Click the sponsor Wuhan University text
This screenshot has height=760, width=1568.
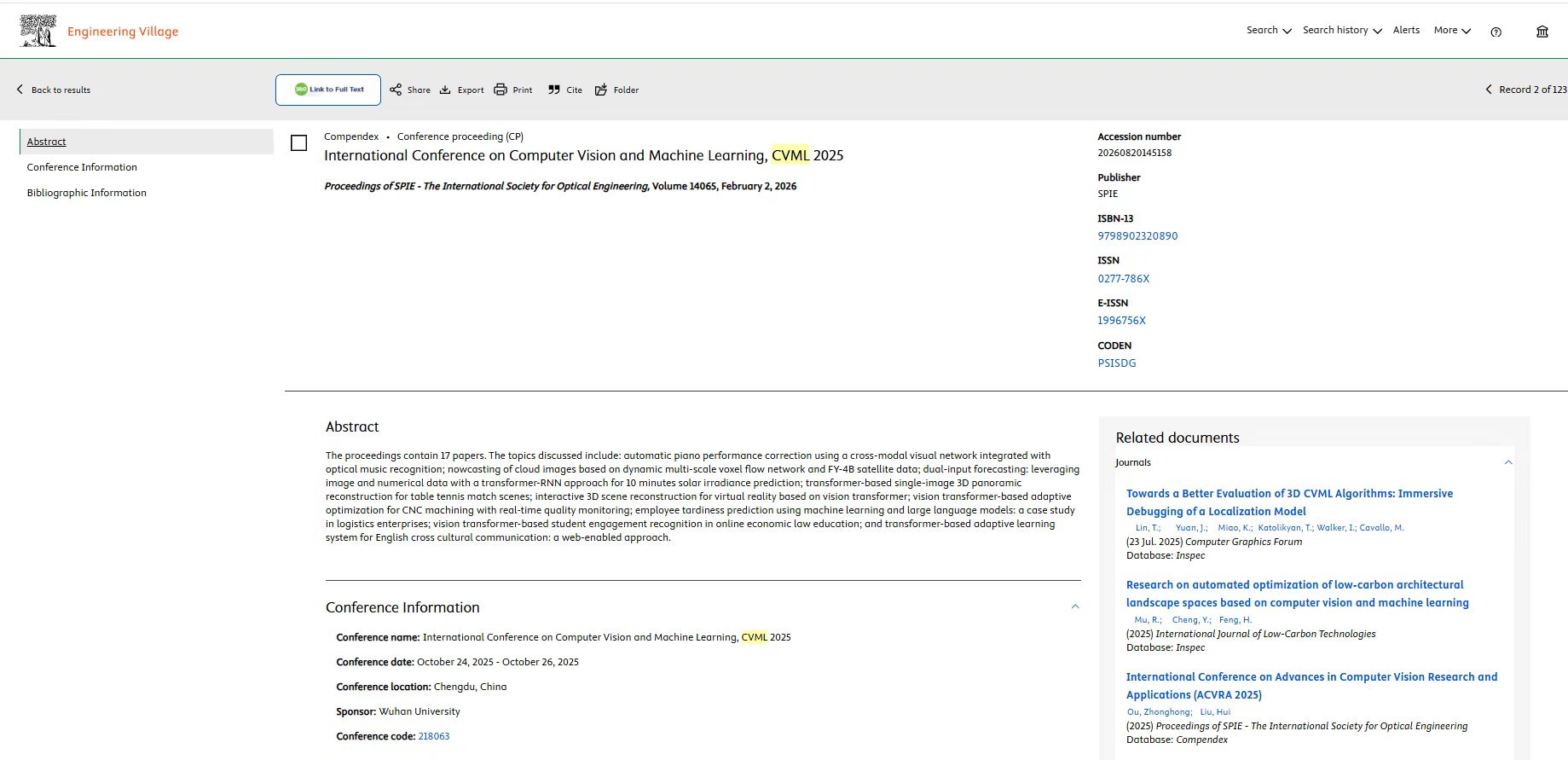[419, 711]
